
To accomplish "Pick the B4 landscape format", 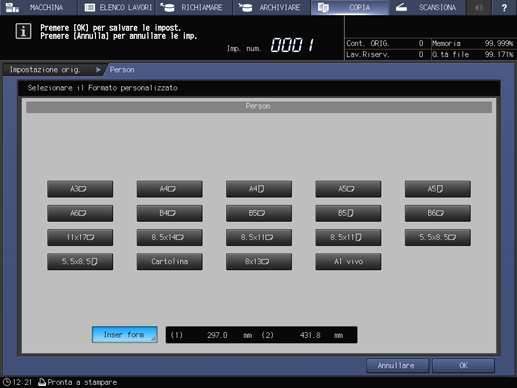I will point(169,213).
